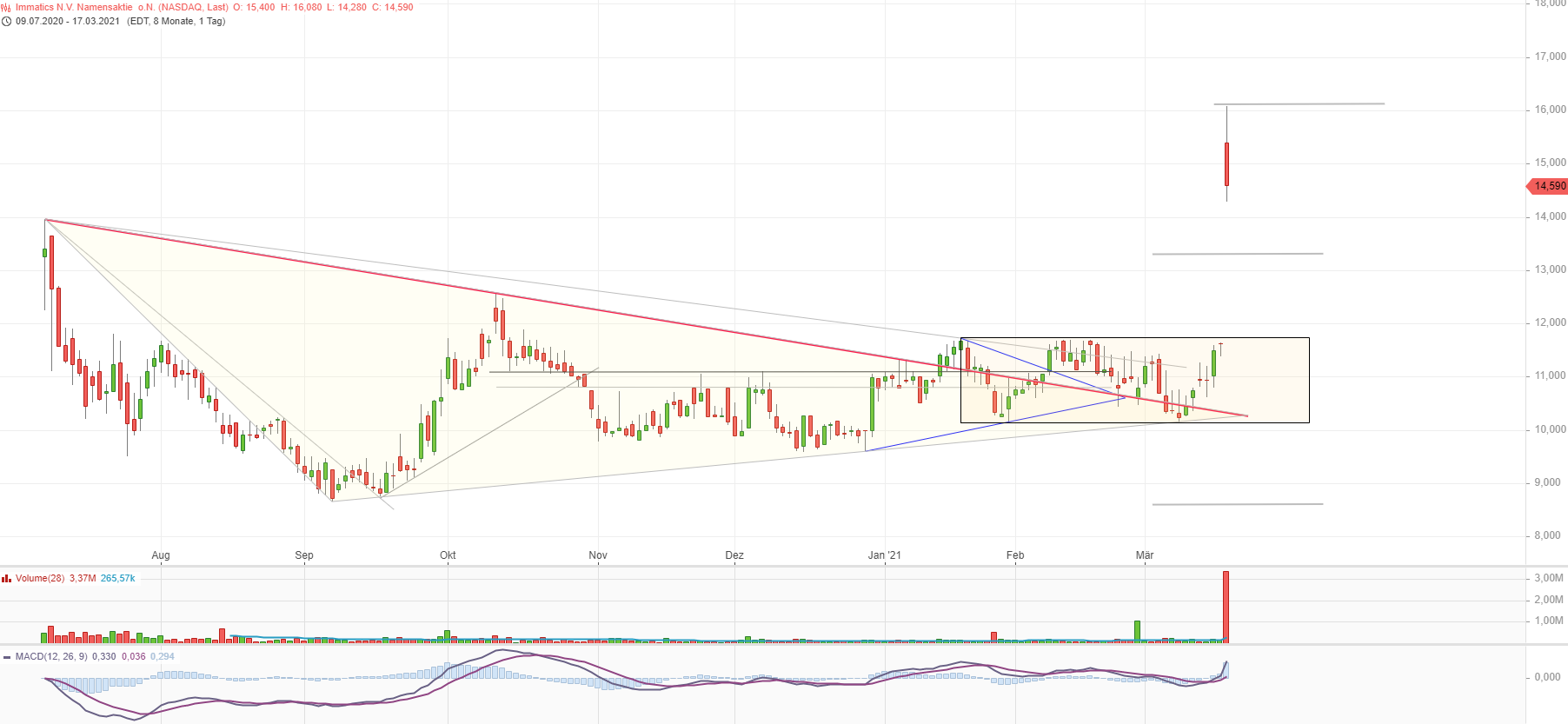Click the clock icon next to date range
This screenshot has width=1568, height=724.
7,21
